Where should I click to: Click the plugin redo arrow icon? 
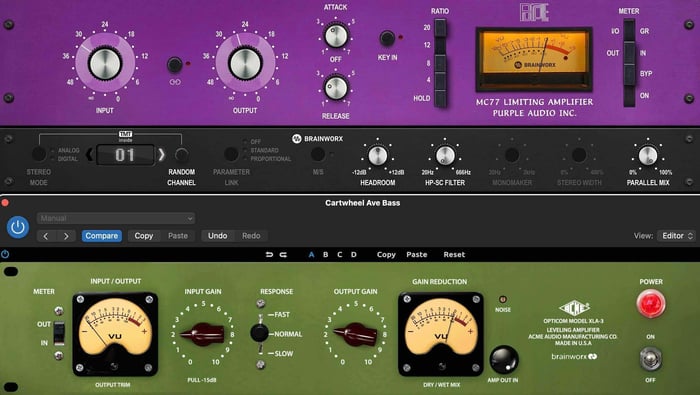point(283,254)
